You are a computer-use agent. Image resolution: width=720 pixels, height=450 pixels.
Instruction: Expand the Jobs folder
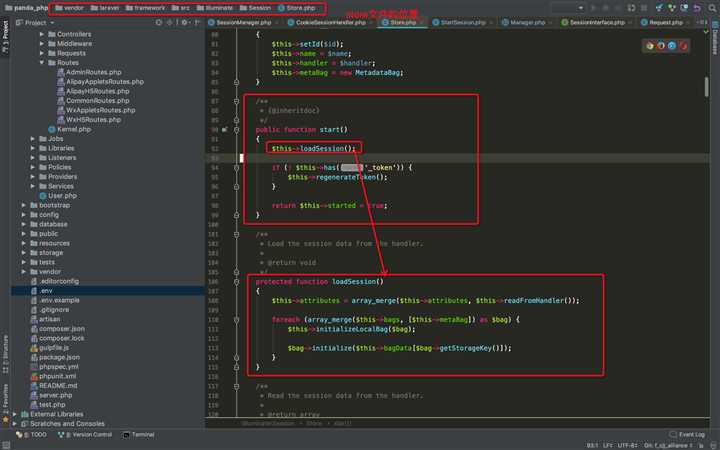point(33,139)
